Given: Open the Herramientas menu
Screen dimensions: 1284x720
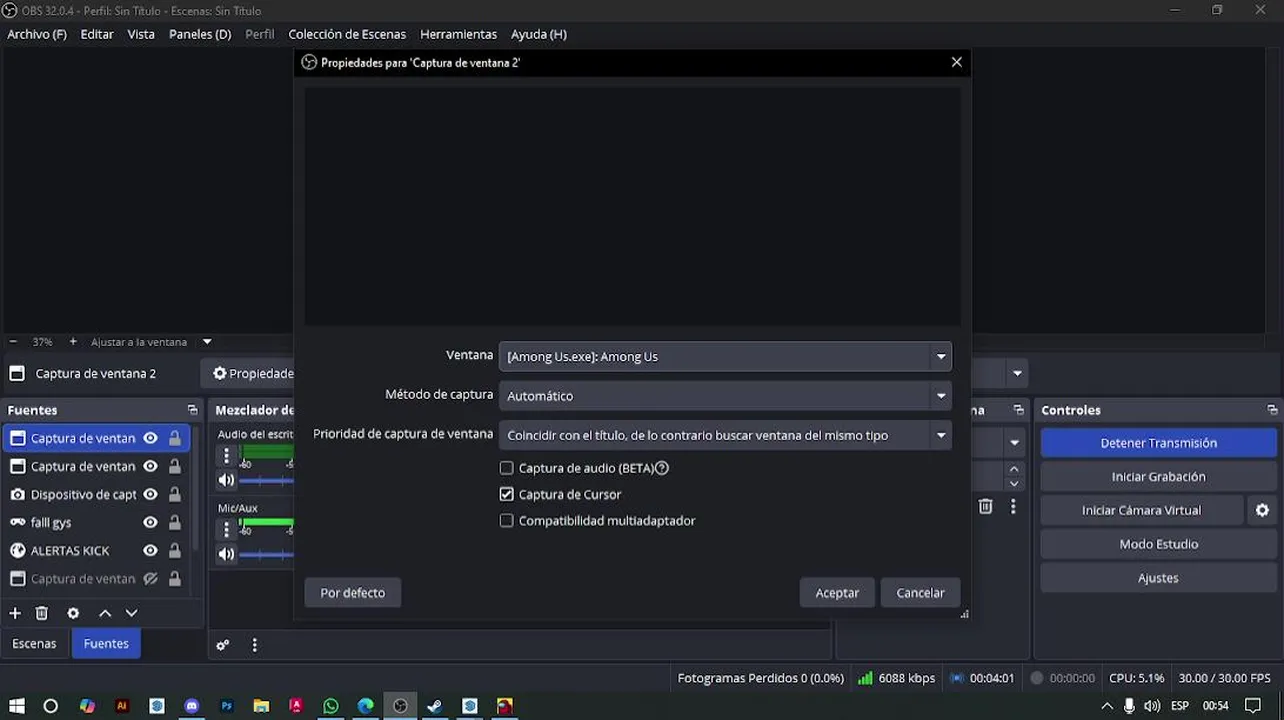Looking at the screenshot, I should (458, 34).
